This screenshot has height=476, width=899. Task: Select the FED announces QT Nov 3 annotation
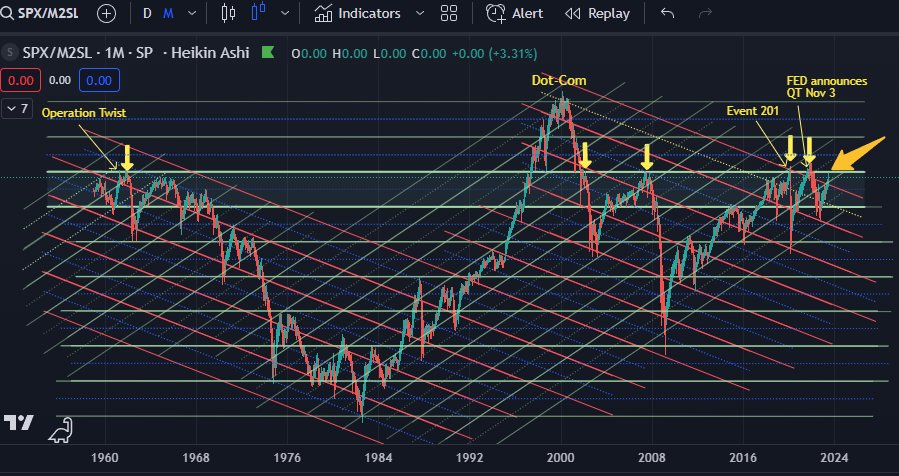coord(827,87)
